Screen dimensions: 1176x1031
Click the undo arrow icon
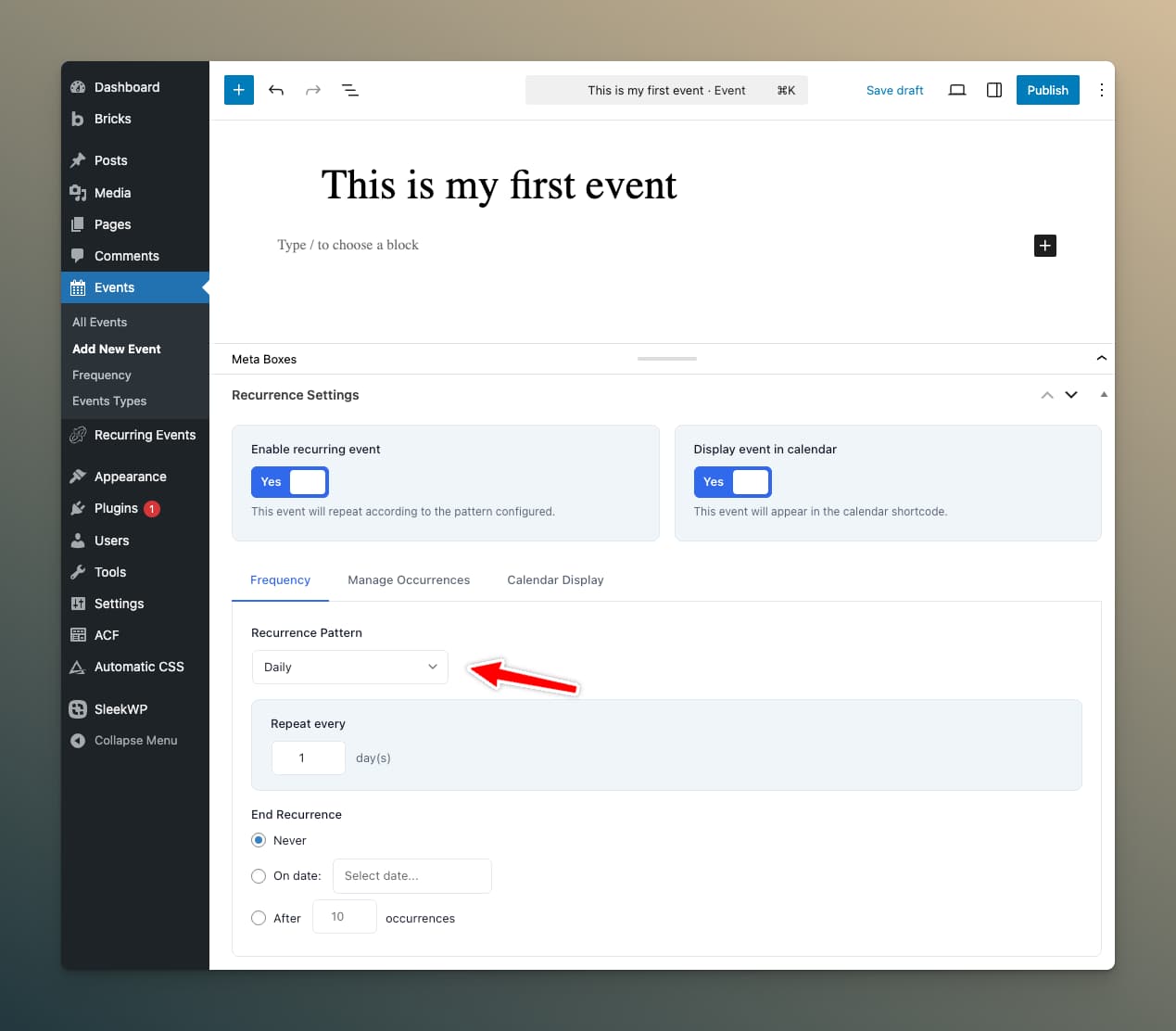[276, 90]
